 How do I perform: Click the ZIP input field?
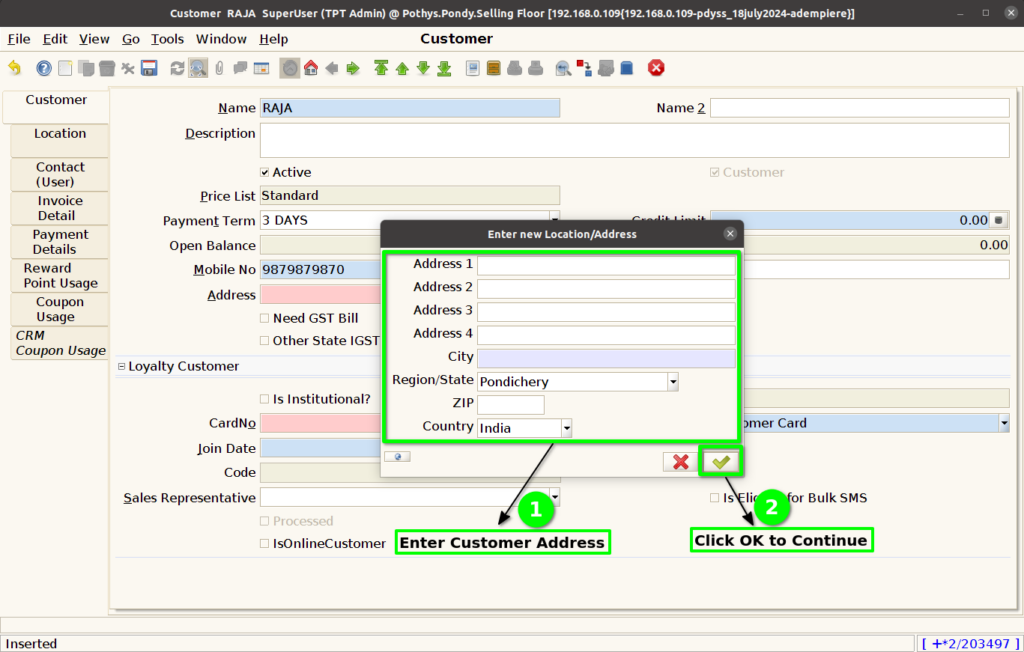[511, 404]
